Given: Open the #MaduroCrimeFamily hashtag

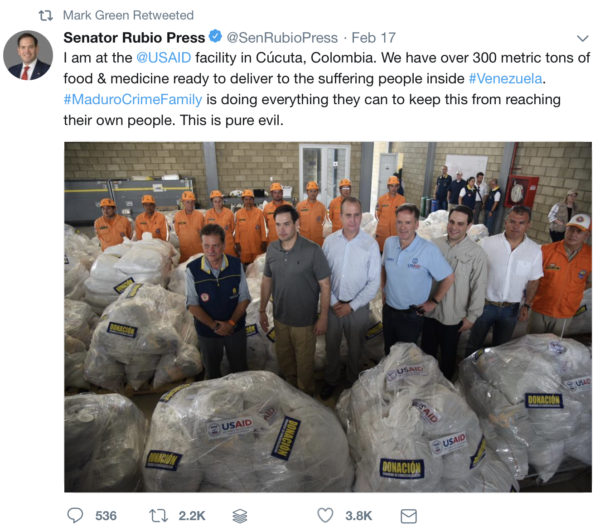Looking at the screenshot, I should (x=133, y=99).
